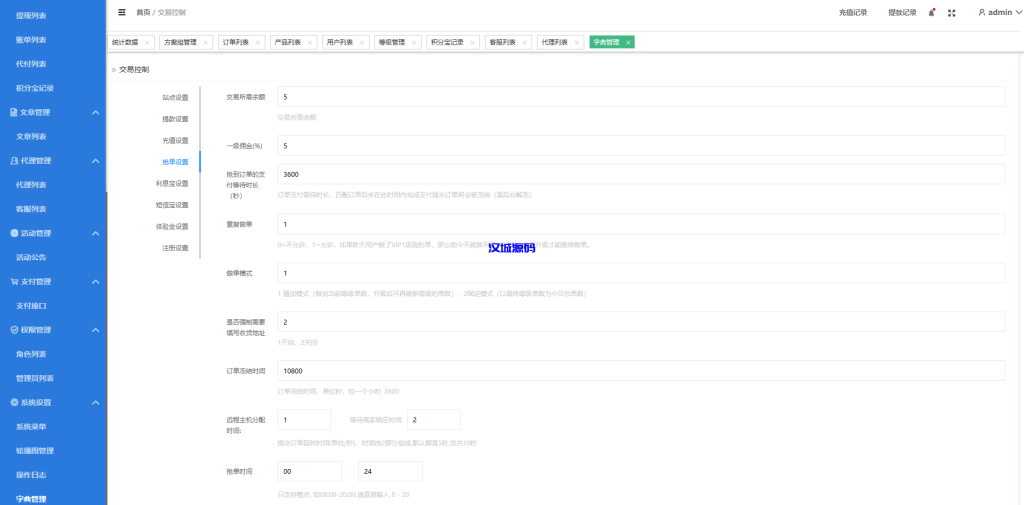Collapse the 系统设置 sidebar section
The width and height of the screenshot is (1024, 505).
pos(95,402)
